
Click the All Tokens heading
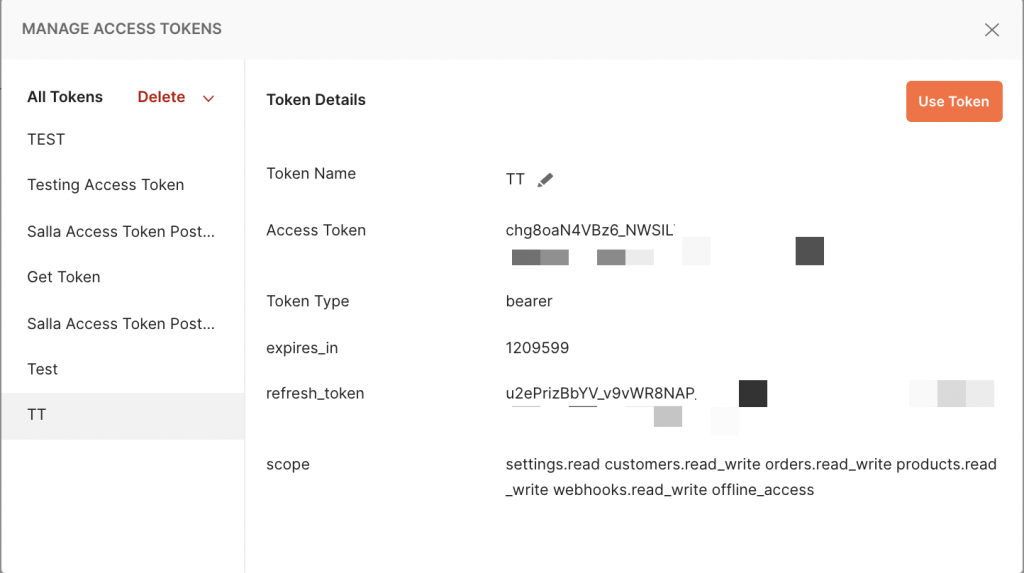(65, 97)
